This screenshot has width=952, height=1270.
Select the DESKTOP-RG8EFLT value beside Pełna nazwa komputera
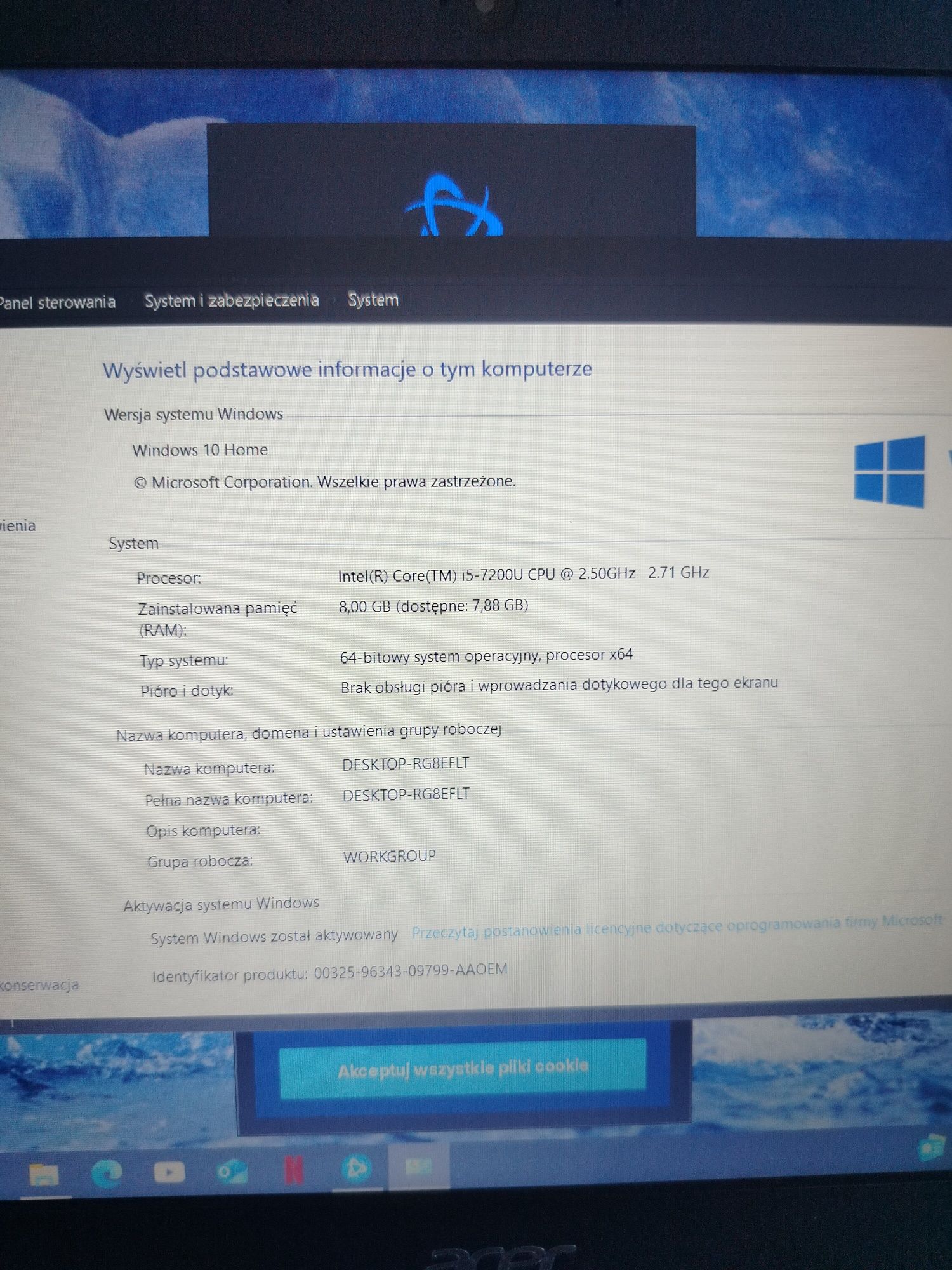pyautogui.click(x=406, y=795)
